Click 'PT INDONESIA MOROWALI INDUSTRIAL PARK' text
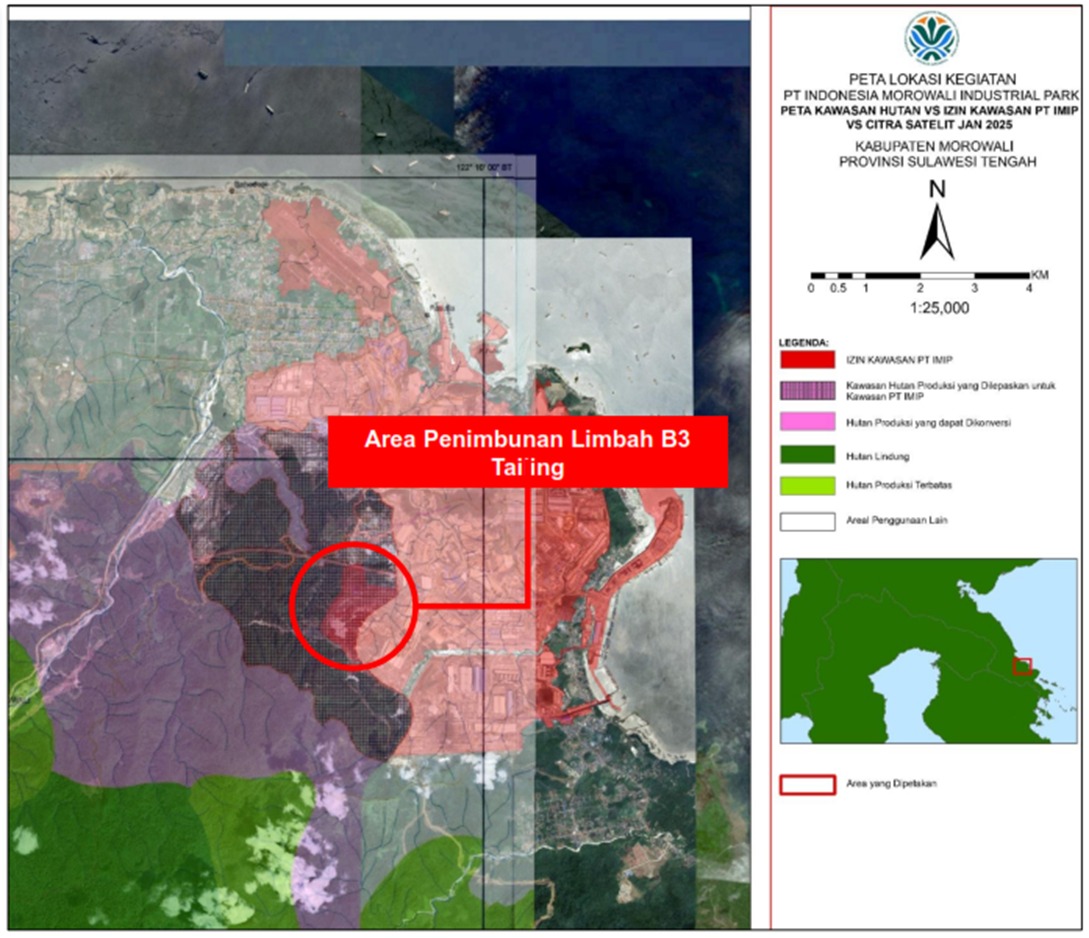 931,95
